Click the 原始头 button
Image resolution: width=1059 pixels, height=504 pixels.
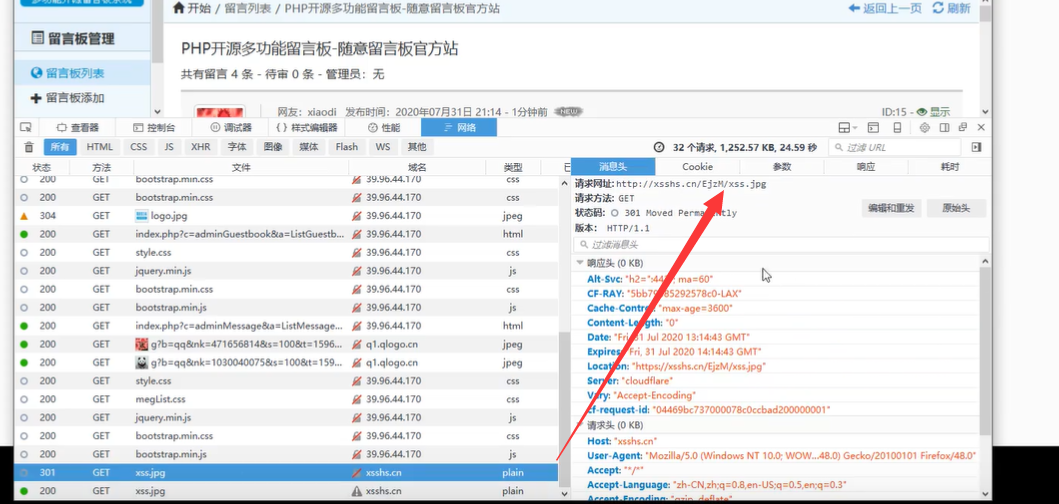click(x=956, y=208)
